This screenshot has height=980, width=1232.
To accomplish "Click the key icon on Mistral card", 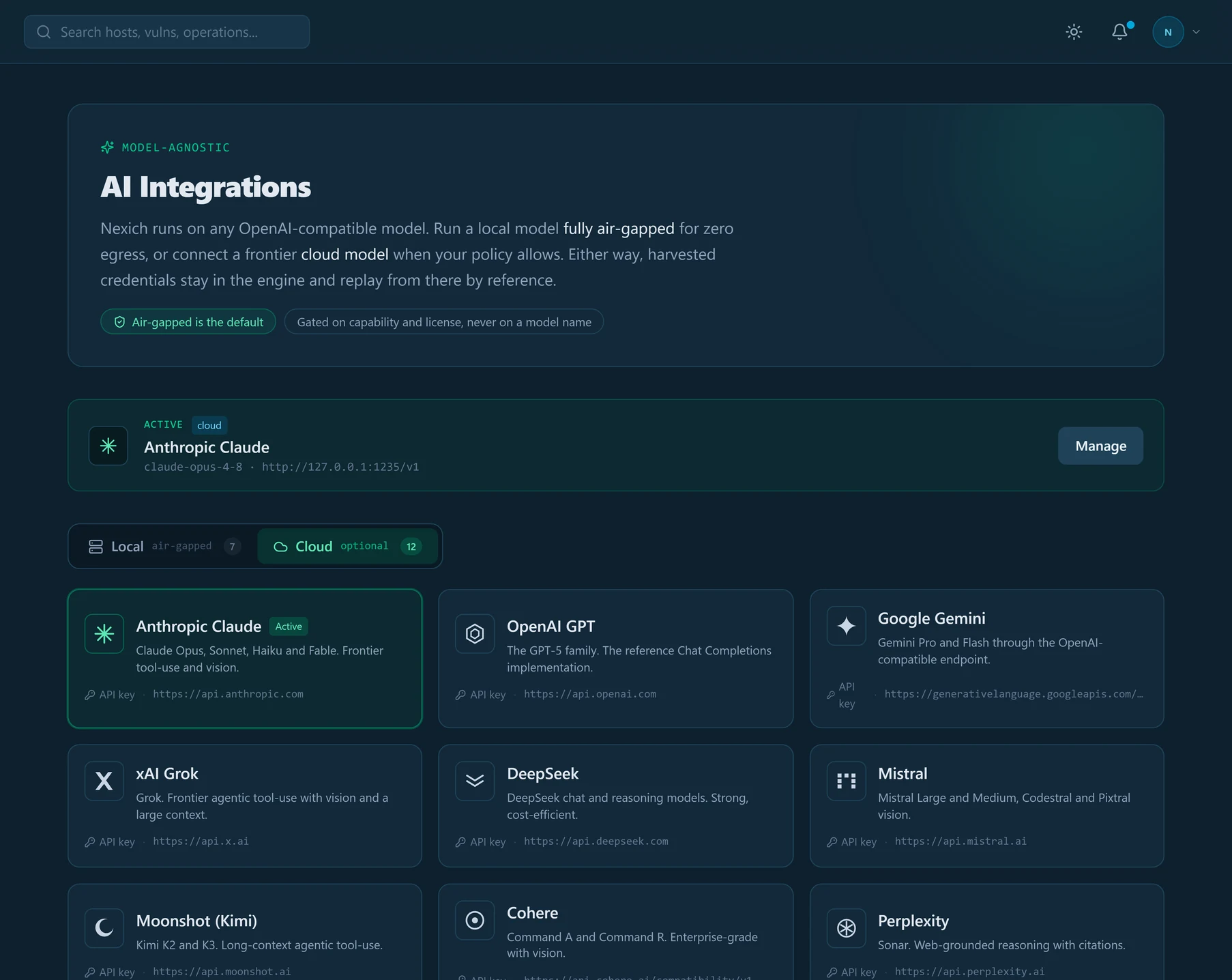I will tap(832, 842).
